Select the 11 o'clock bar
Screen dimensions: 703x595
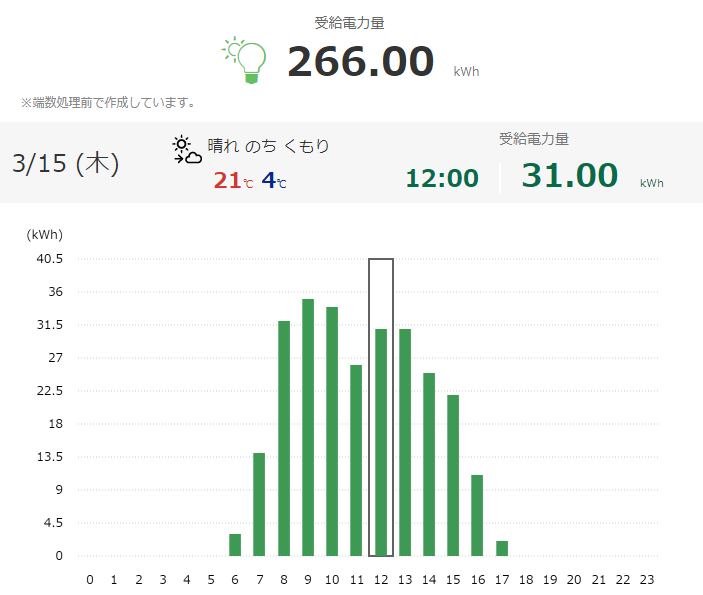pos(356,460)
